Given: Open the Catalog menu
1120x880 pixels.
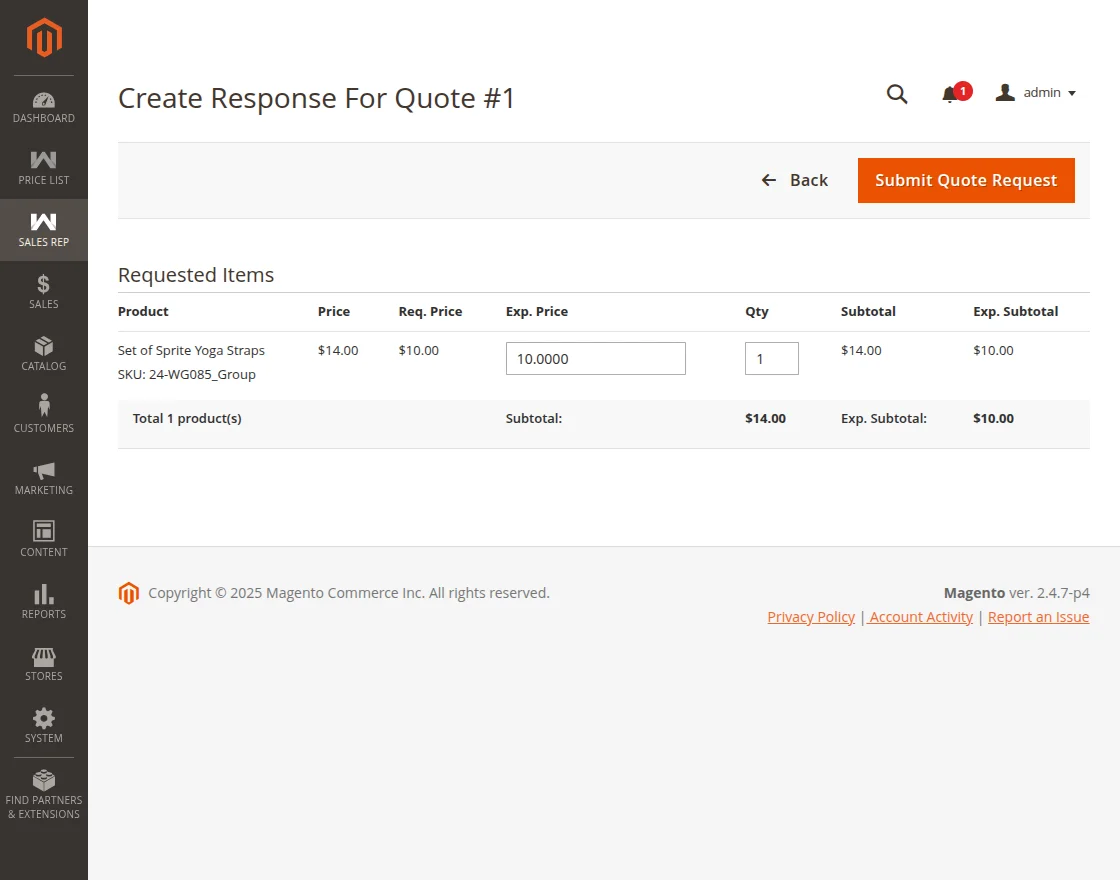Looking at the screenshot, I should 44,353.
